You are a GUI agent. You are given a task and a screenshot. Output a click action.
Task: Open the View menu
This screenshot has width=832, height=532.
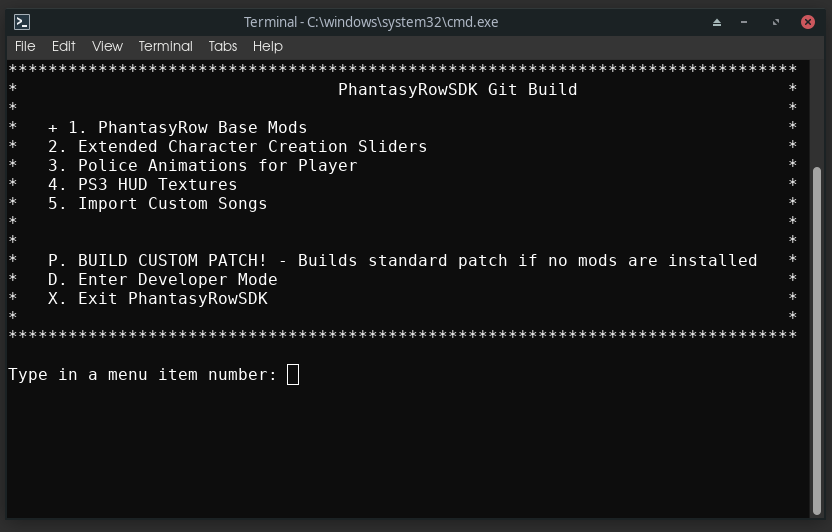107,47
